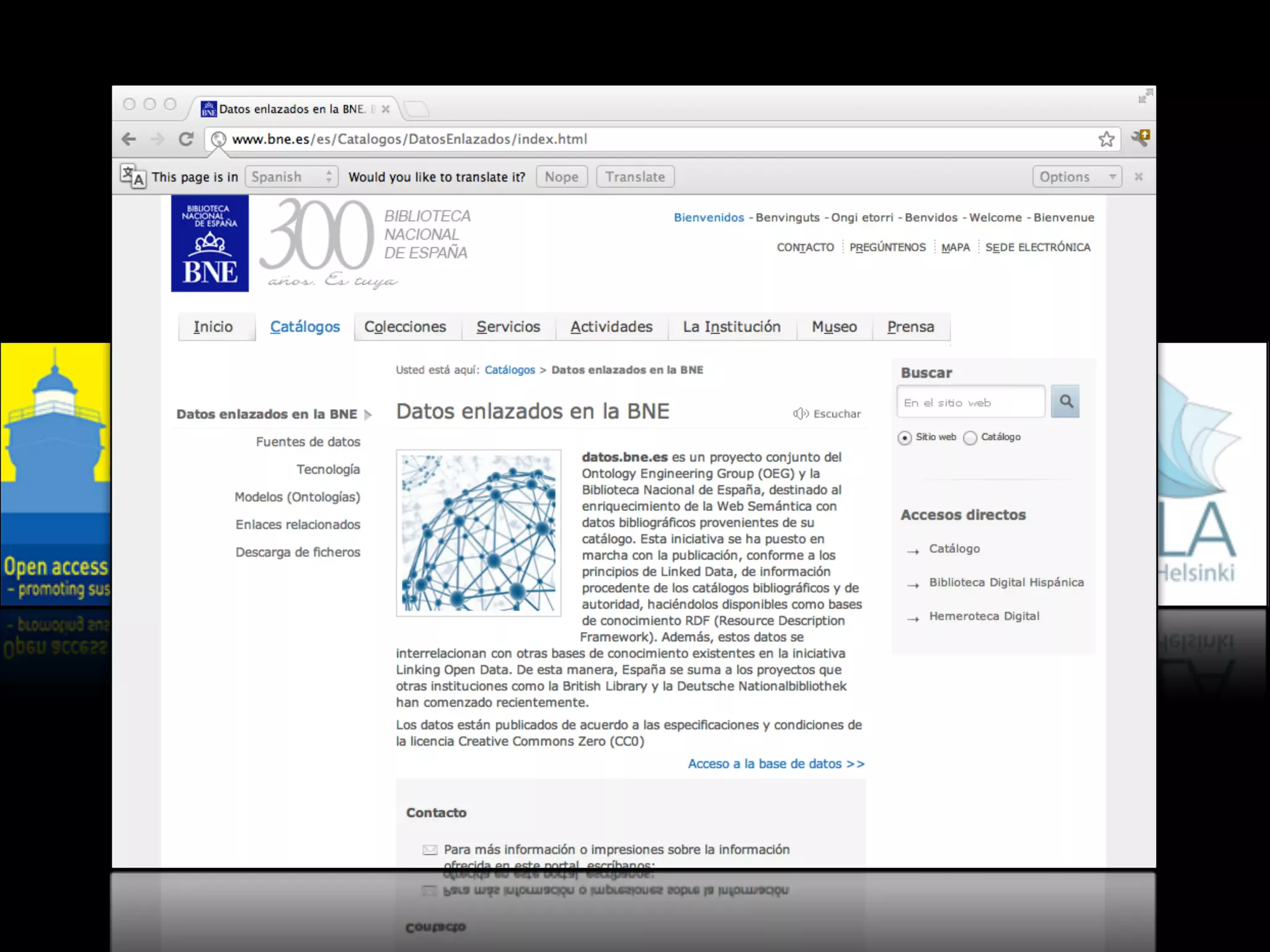Click the network globe thumbnail image
Screen dimensions: 1270x952
click(x=479, y=533)
